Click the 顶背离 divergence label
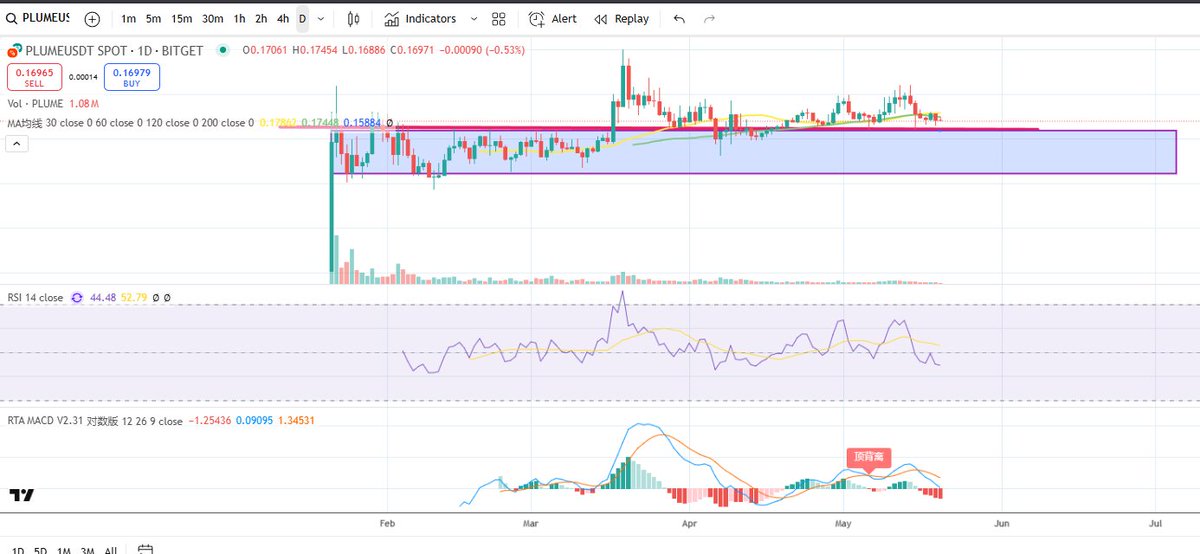This screenshot has width=1200, height=554. [868, 456]
